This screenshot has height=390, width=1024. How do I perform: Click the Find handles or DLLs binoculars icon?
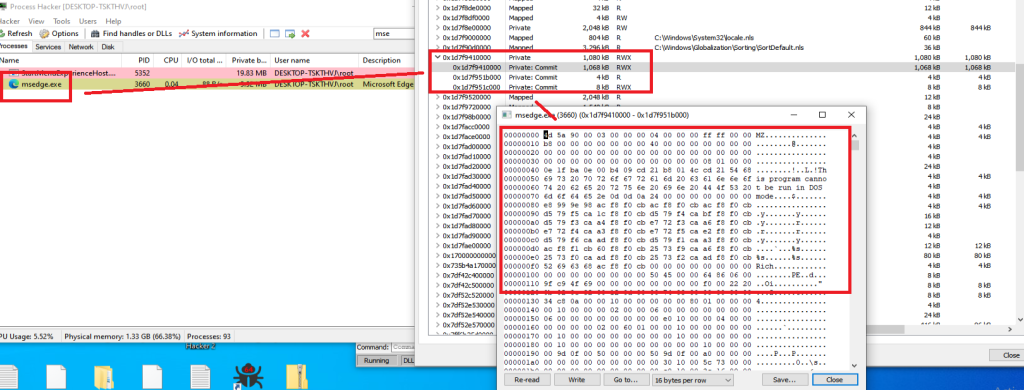(x=95, y=33)
